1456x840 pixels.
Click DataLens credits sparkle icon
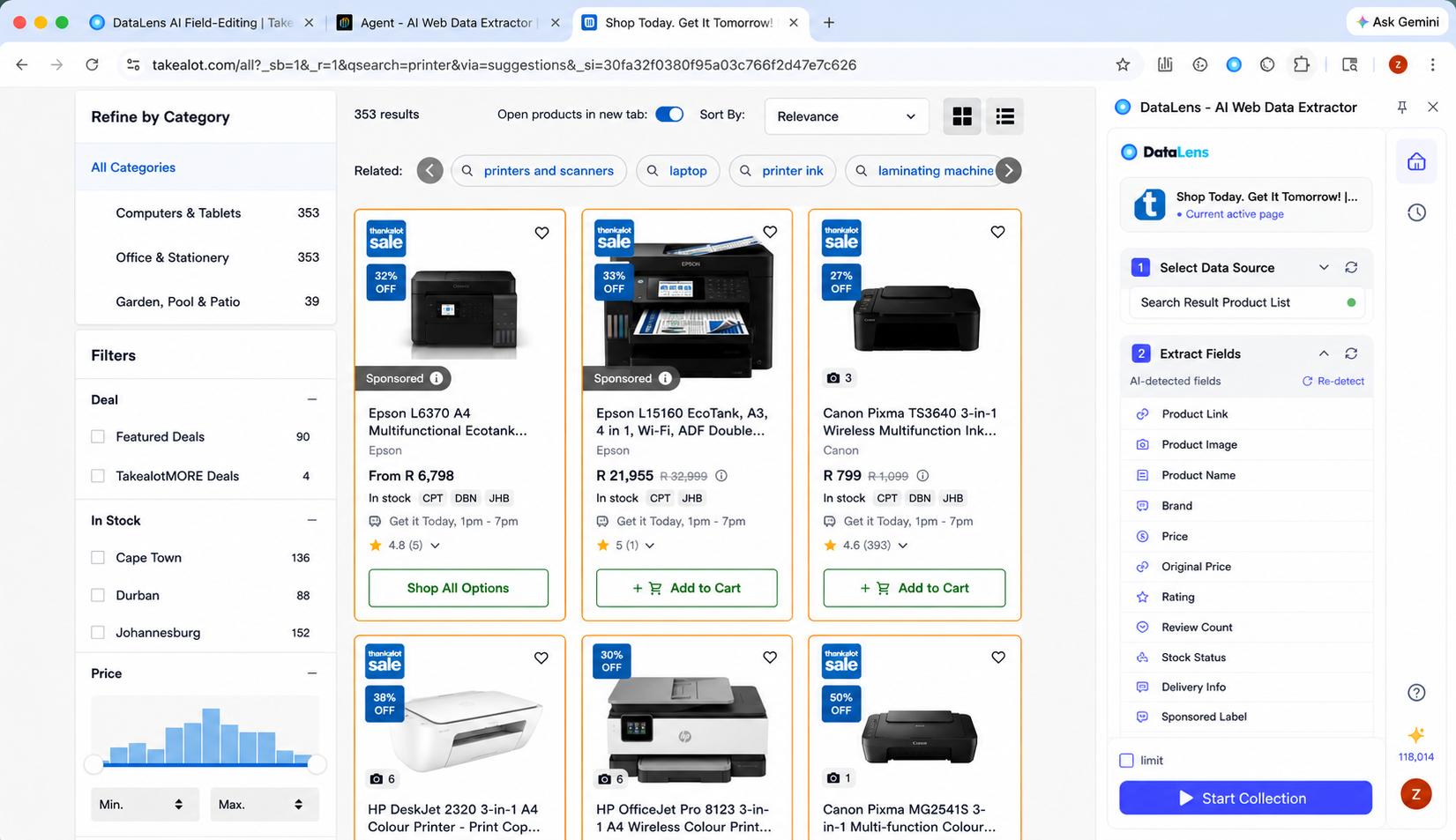[1416, 735]
